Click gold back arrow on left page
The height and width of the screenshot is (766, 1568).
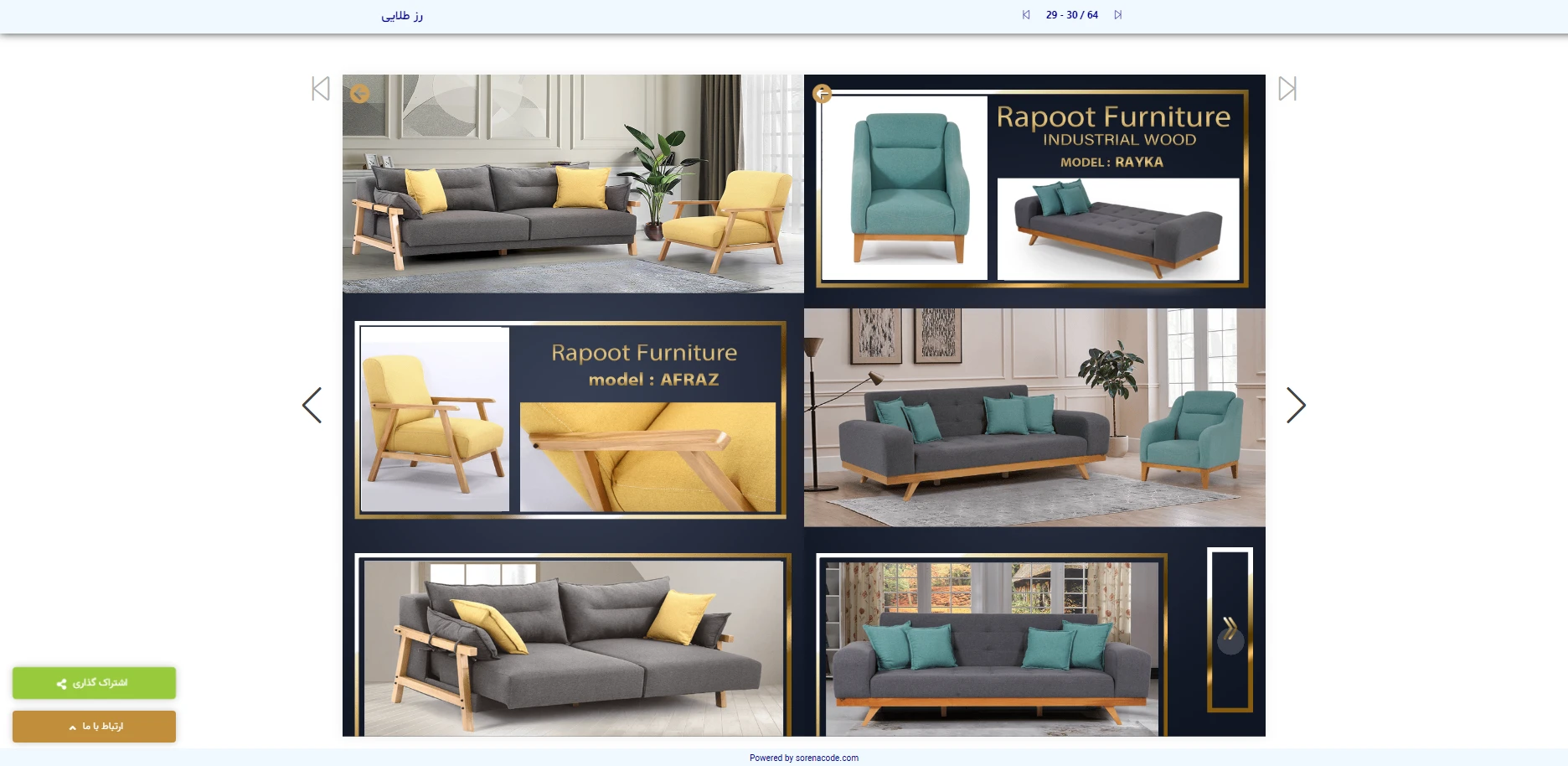pos(359,93)
